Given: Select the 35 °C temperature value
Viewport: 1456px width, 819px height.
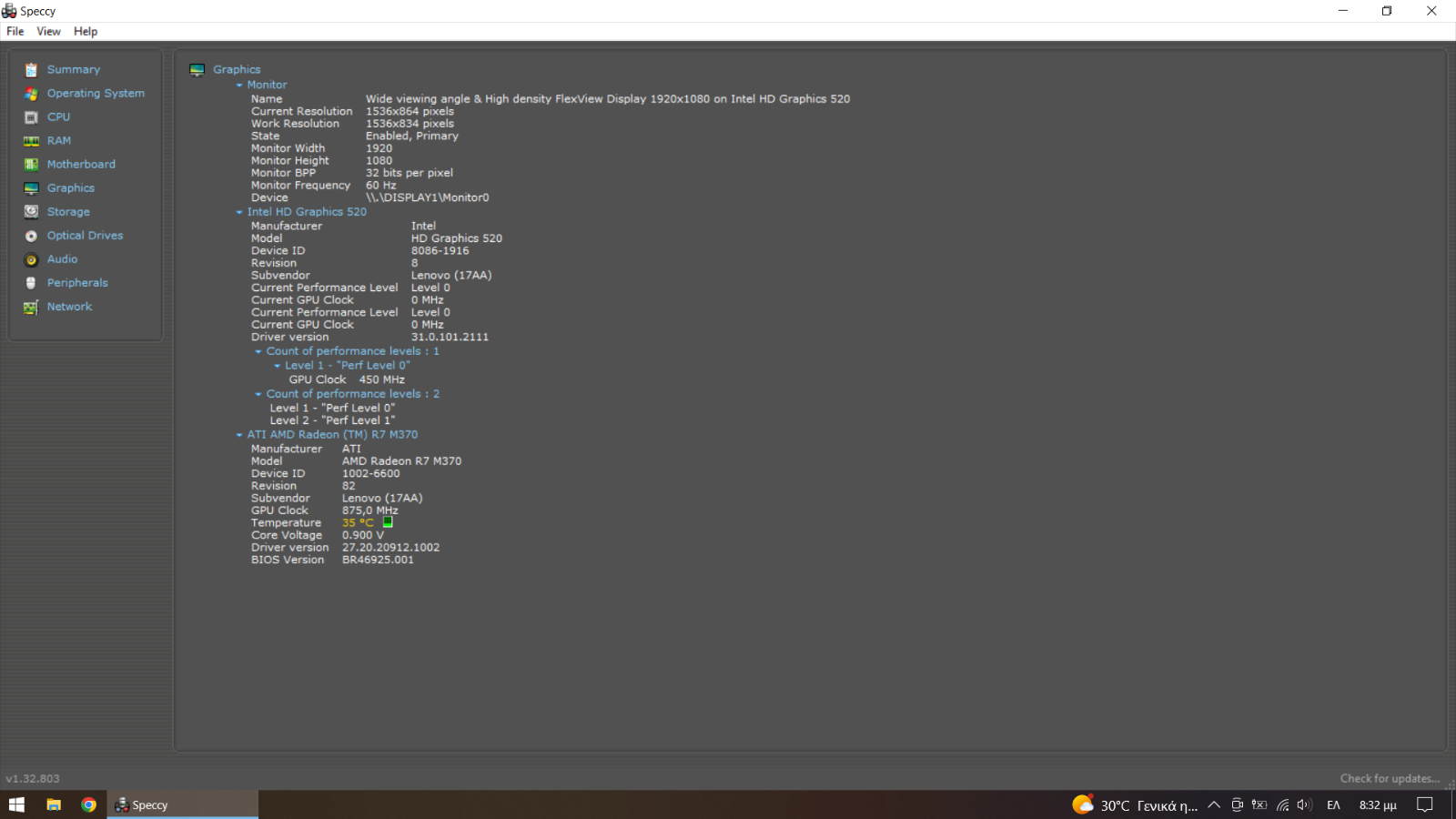Looking at the screenshot, I should click(358, 523).
